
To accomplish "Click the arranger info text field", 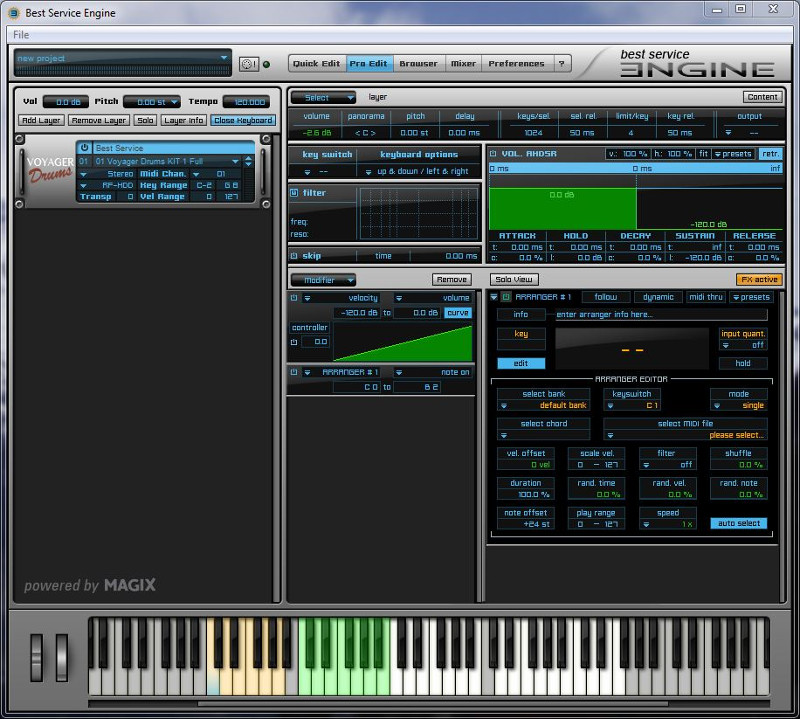I will pos(661,314).
